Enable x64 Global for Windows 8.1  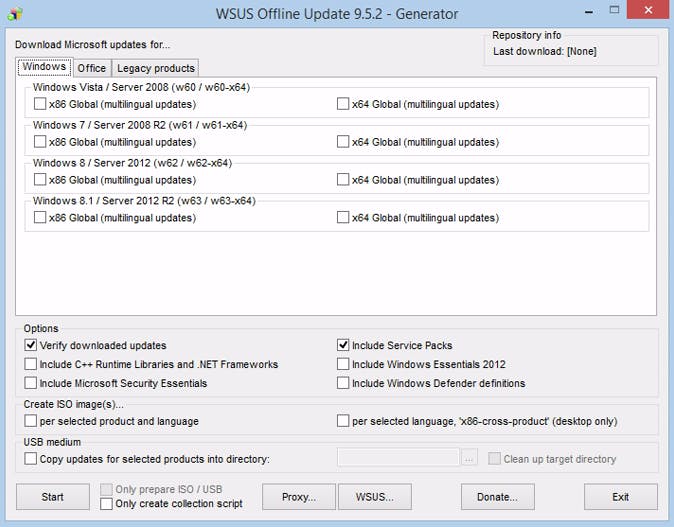(343, 217)
